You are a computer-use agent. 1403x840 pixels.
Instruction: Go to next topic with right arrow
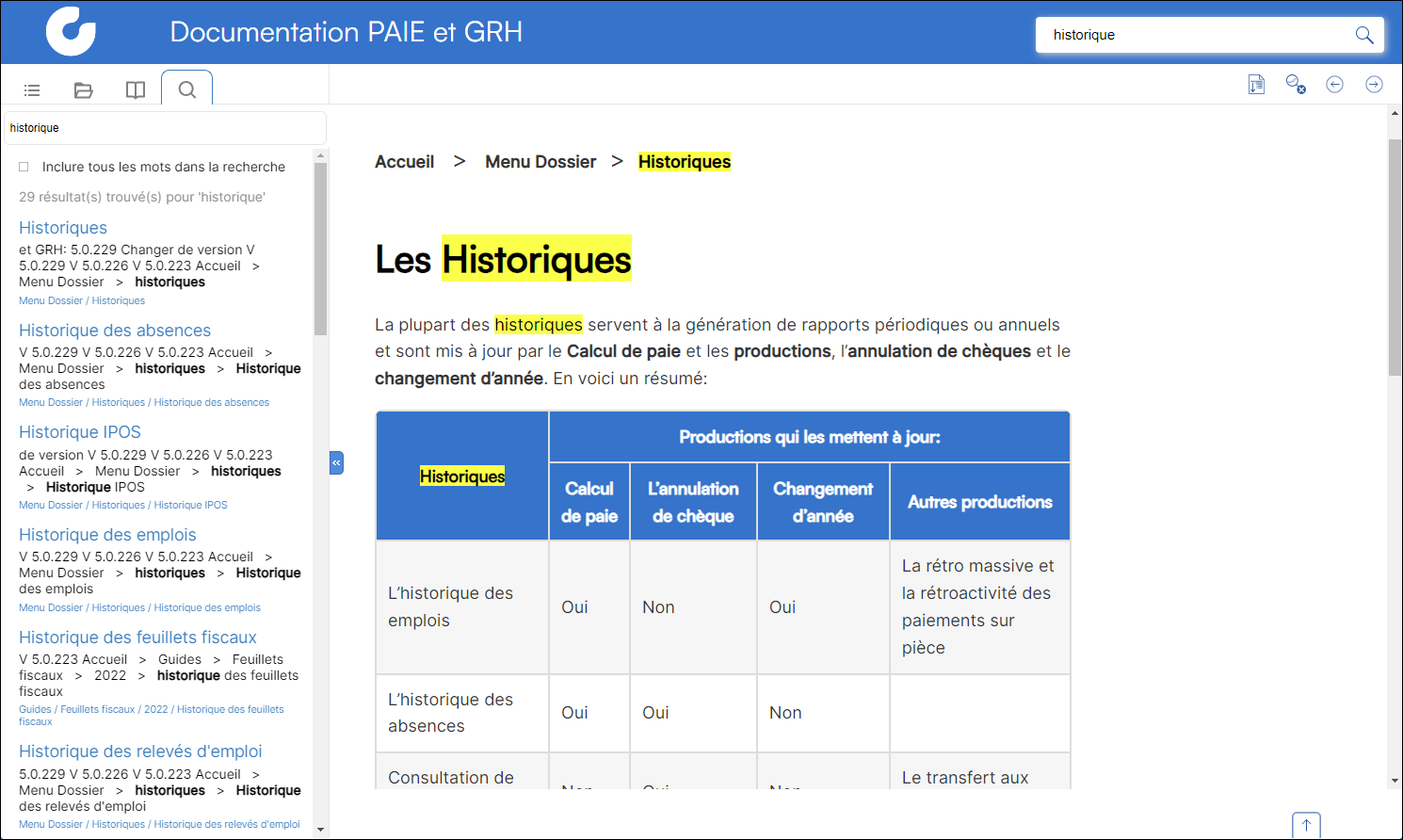click(1374, 85)
